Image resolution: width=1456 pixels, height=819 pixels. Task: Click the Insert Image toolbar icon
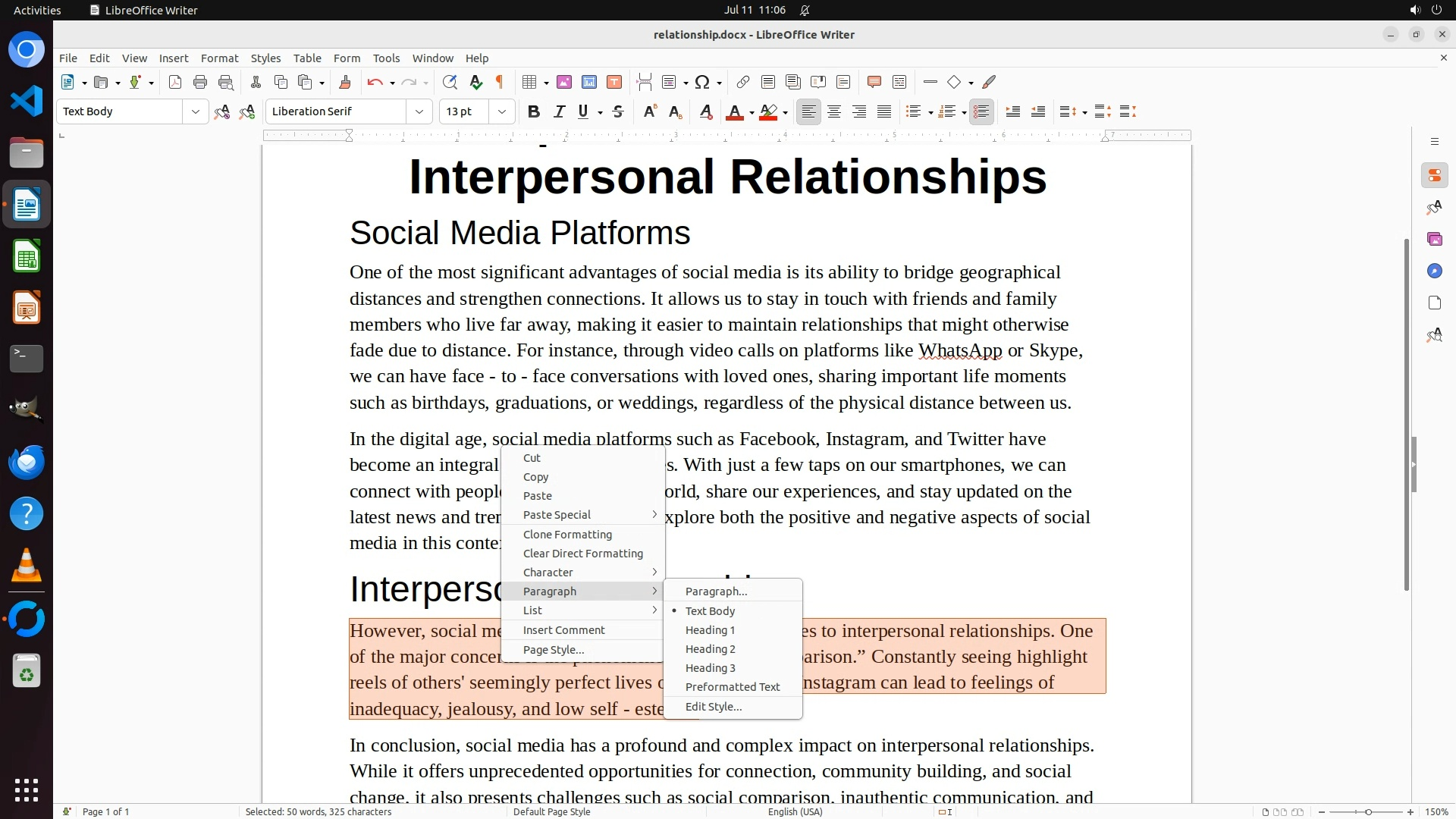(x=564, y=83)
